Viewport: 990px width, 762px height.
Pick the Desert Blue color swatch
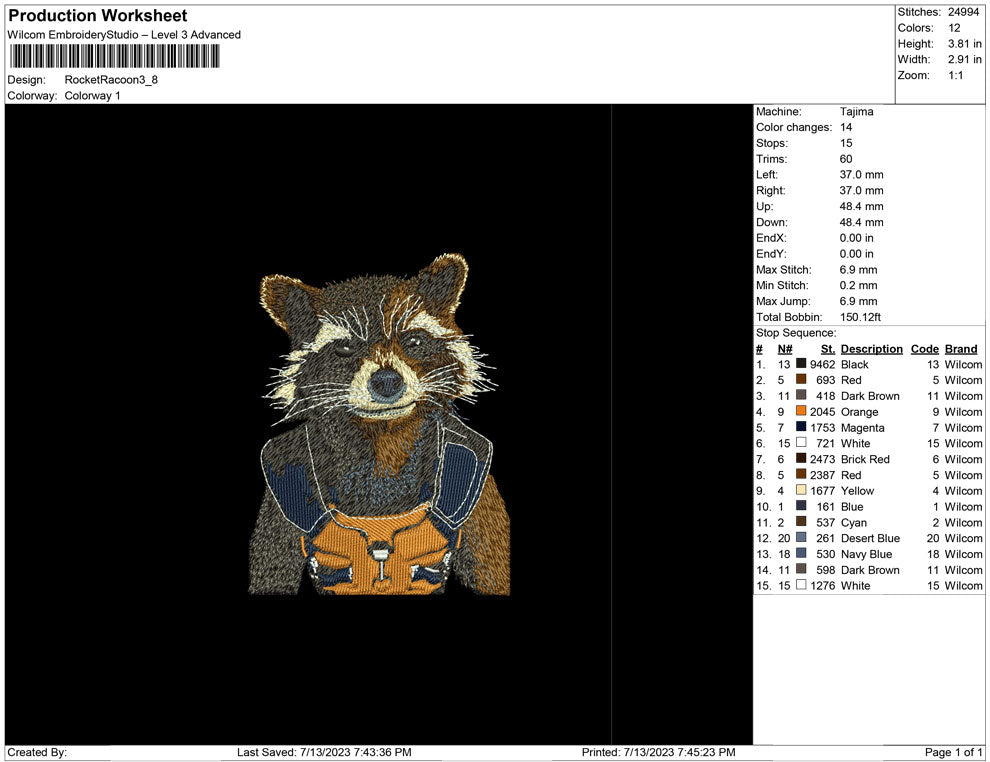801,538
